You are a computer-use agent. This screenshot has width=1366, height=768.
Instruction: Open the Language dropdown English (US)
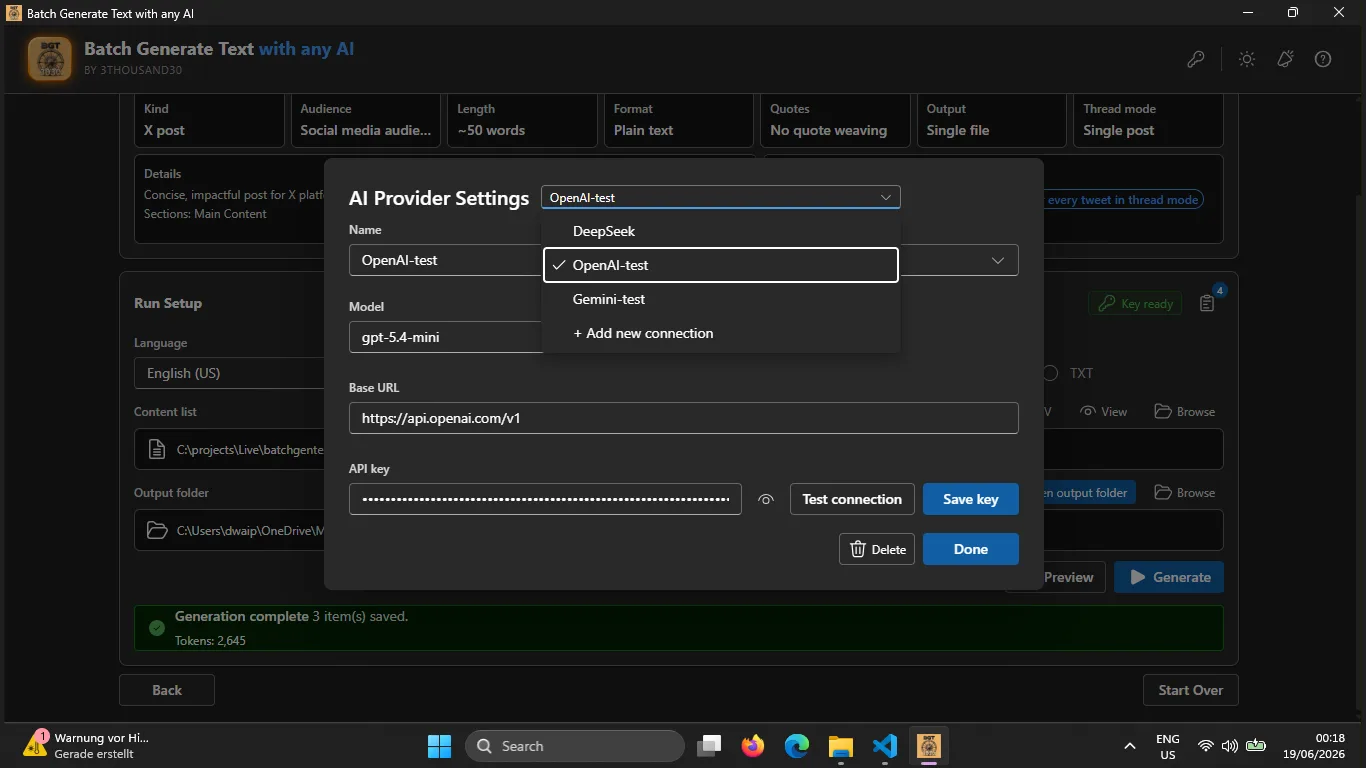(230, 373)
